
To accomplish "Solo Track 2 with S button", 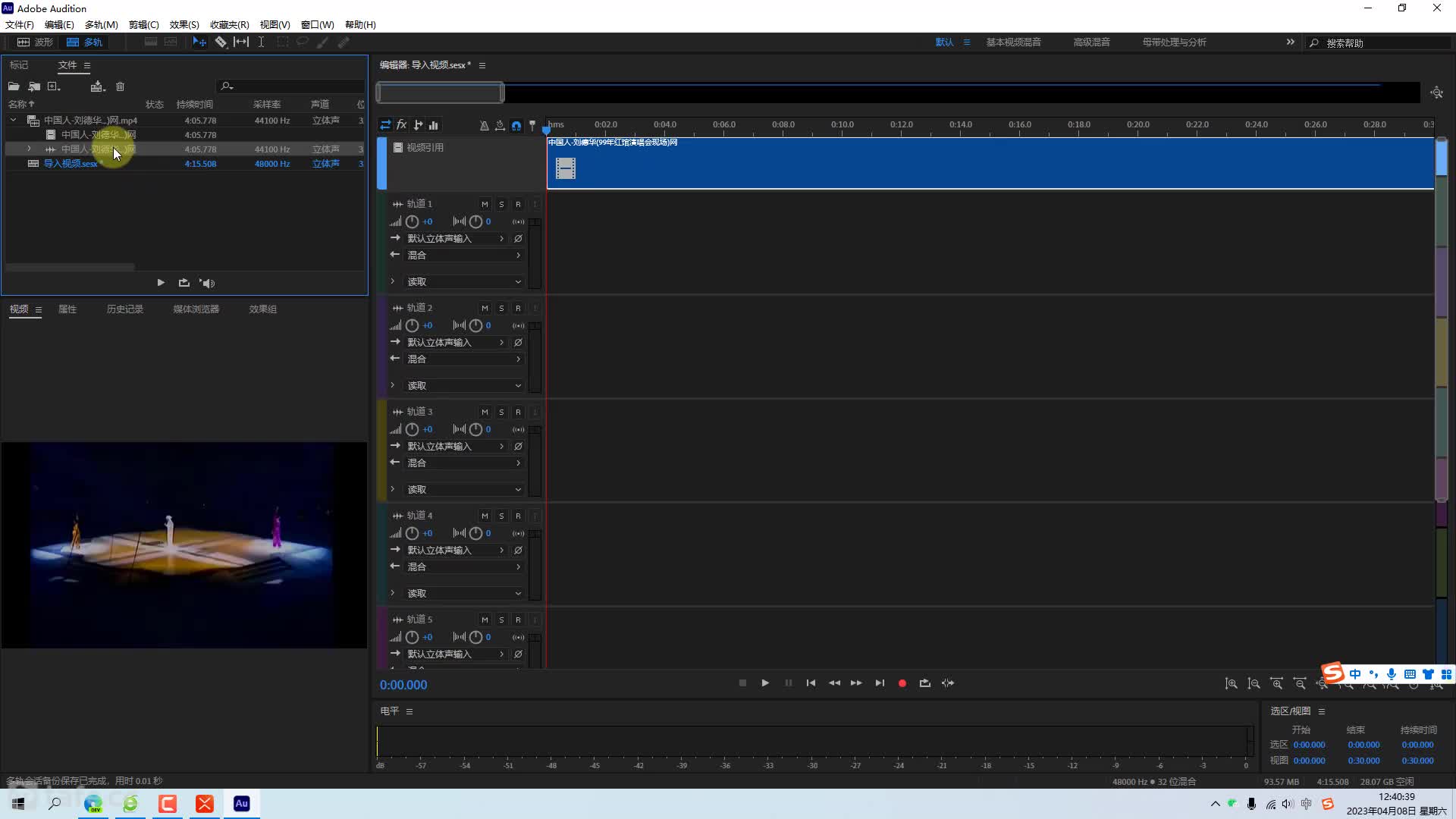I will tap(501, 308).
